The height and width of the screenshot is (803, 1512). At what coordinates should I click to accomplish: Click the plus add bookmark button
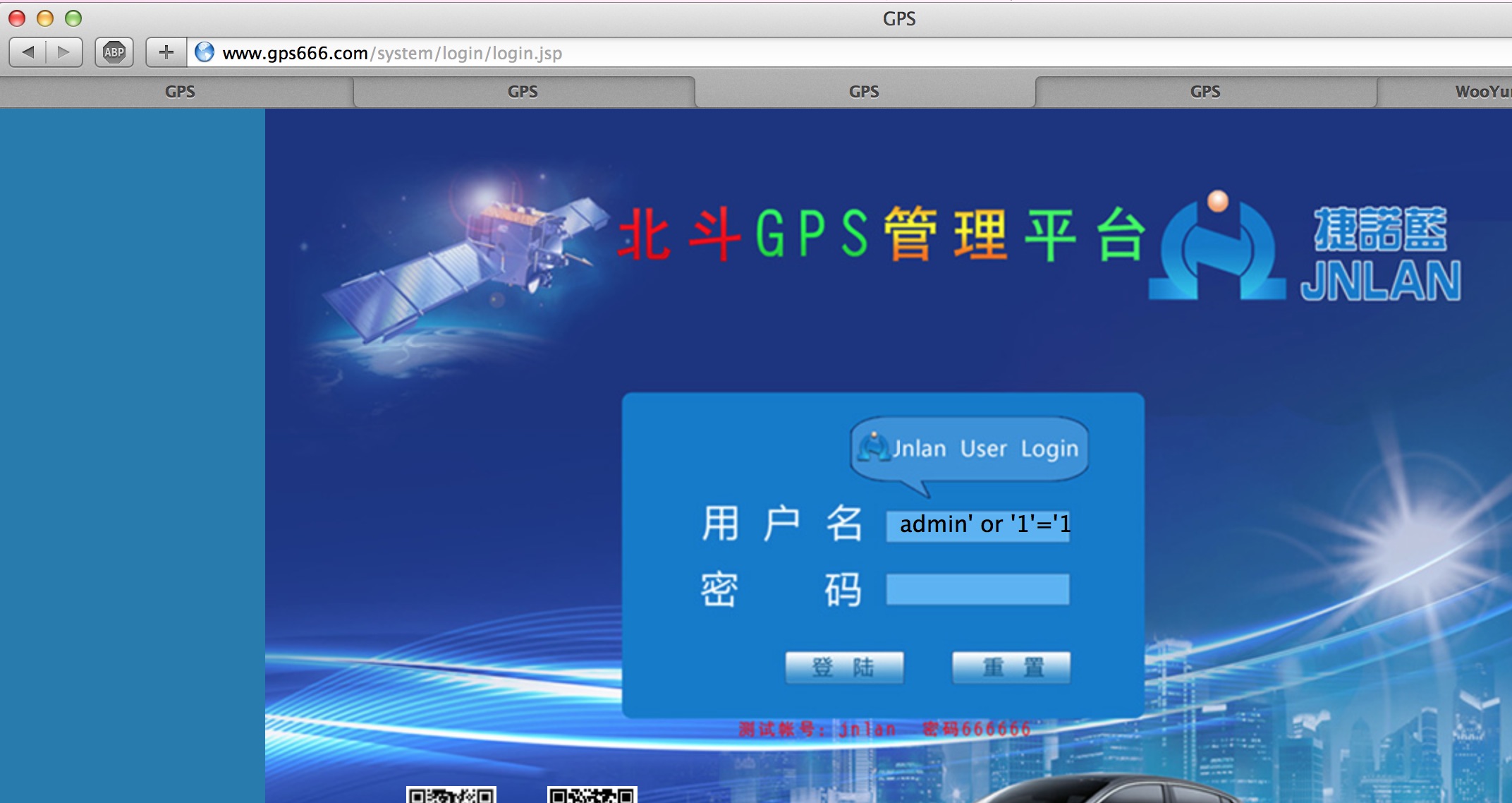click(166, 52)
